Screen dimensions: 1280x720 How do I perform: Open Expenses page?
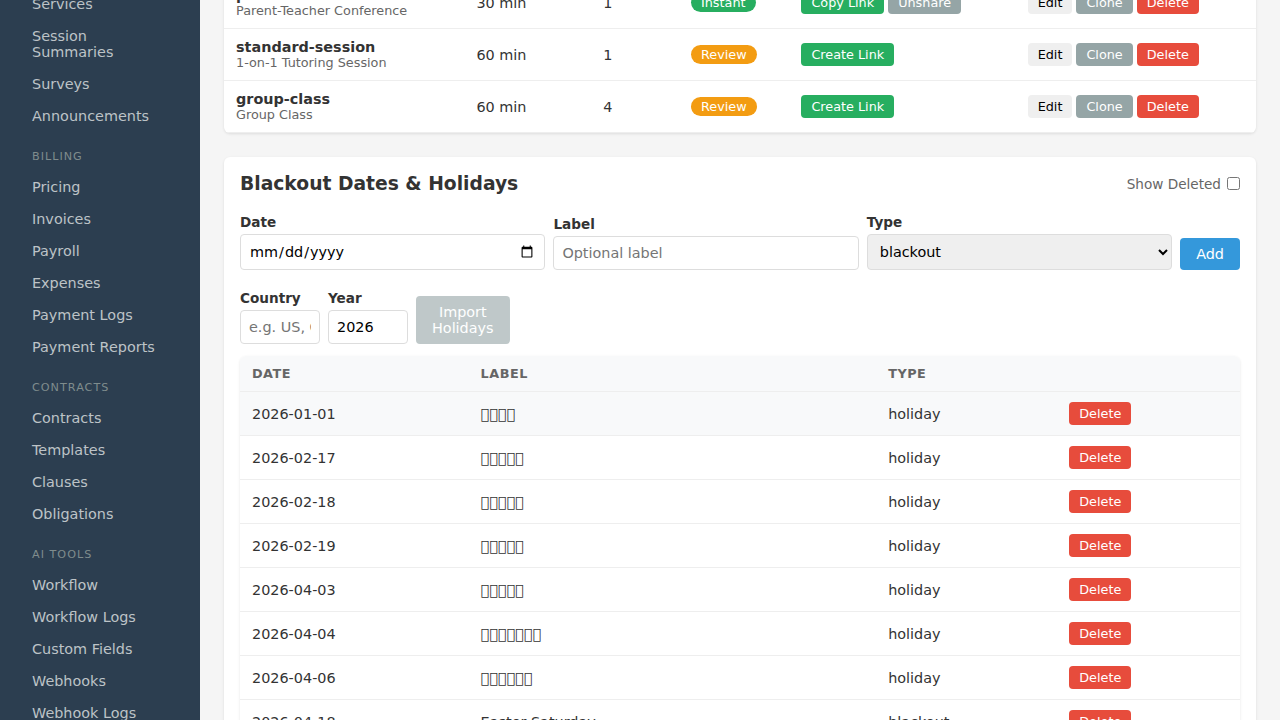pos(66,283)
